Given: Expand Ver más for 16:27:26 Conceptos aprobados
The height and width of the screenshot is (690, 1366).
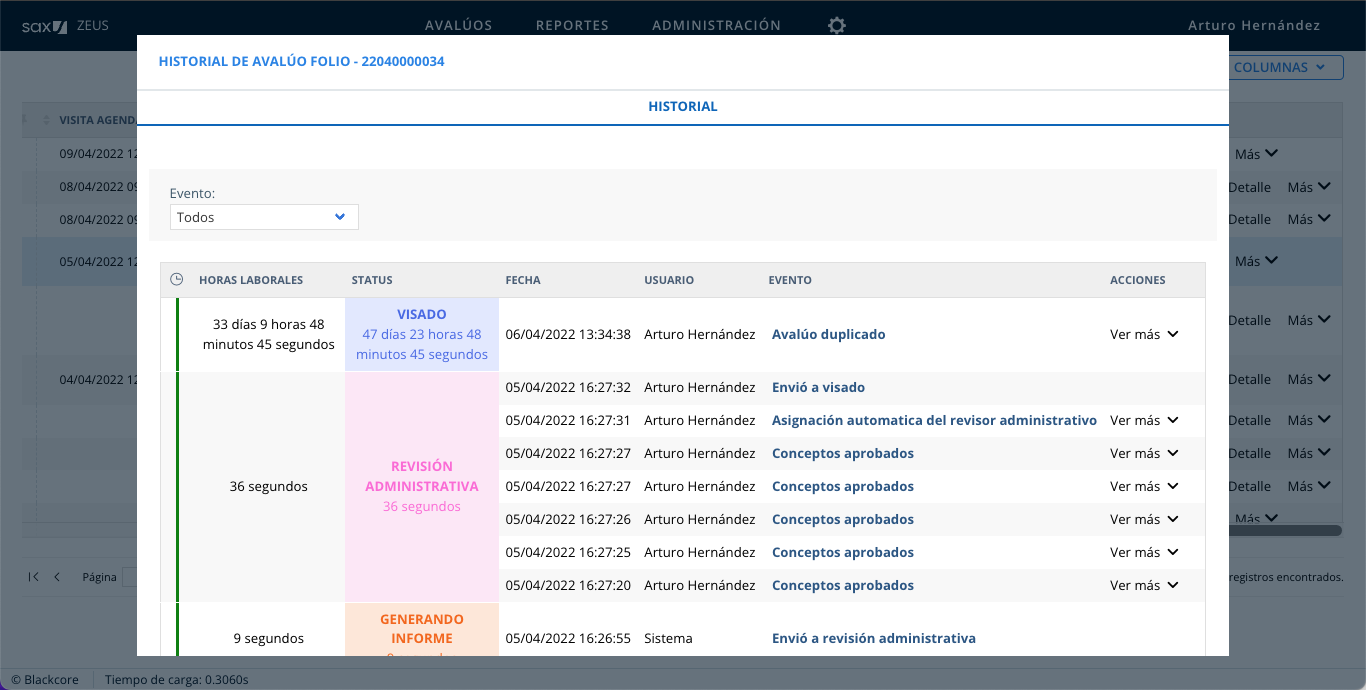Looking at the screenshot, I should (x=1145, y=519).
